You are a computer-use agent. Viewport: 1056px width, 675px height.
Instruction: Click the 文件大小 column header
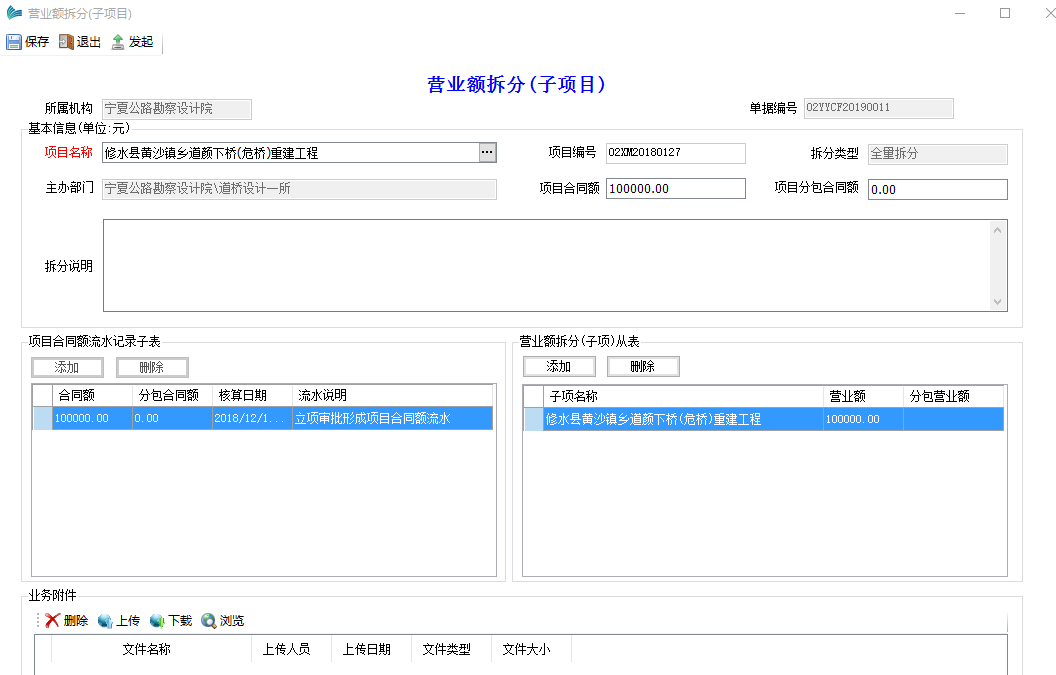(x=532, y=649)
